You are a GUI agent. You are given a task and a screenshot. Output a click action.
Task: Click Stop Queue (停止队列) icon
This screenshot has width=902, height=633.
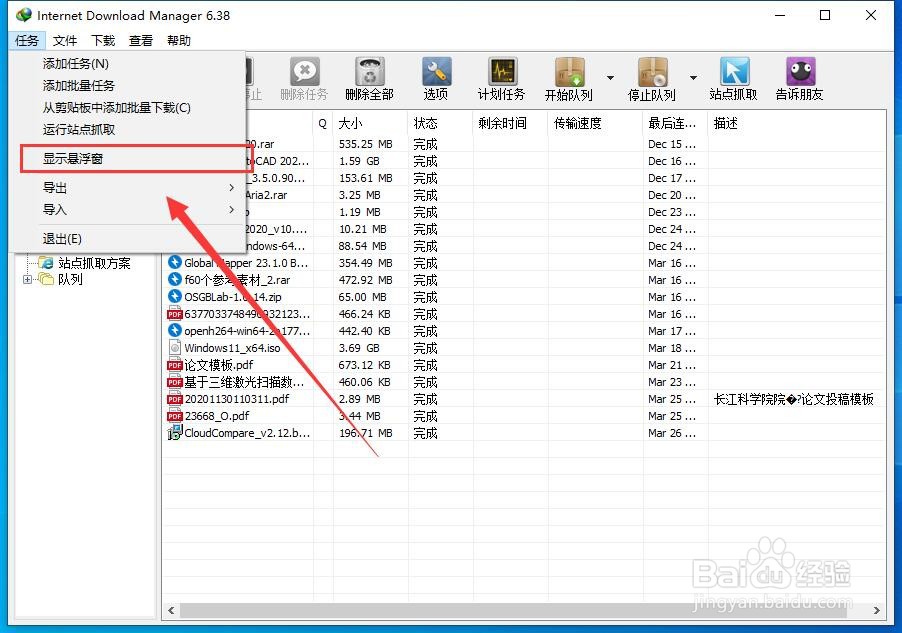652,79
